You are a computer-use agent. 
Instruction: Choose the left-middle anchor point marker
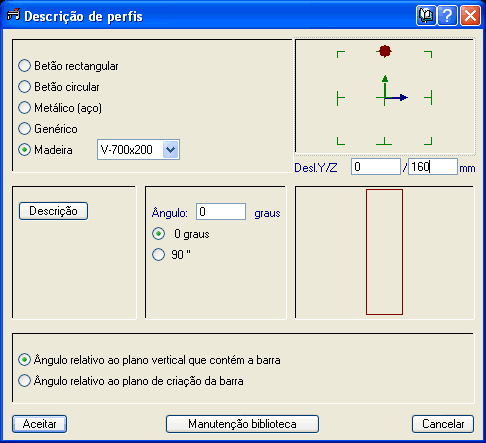pos(340,98)
